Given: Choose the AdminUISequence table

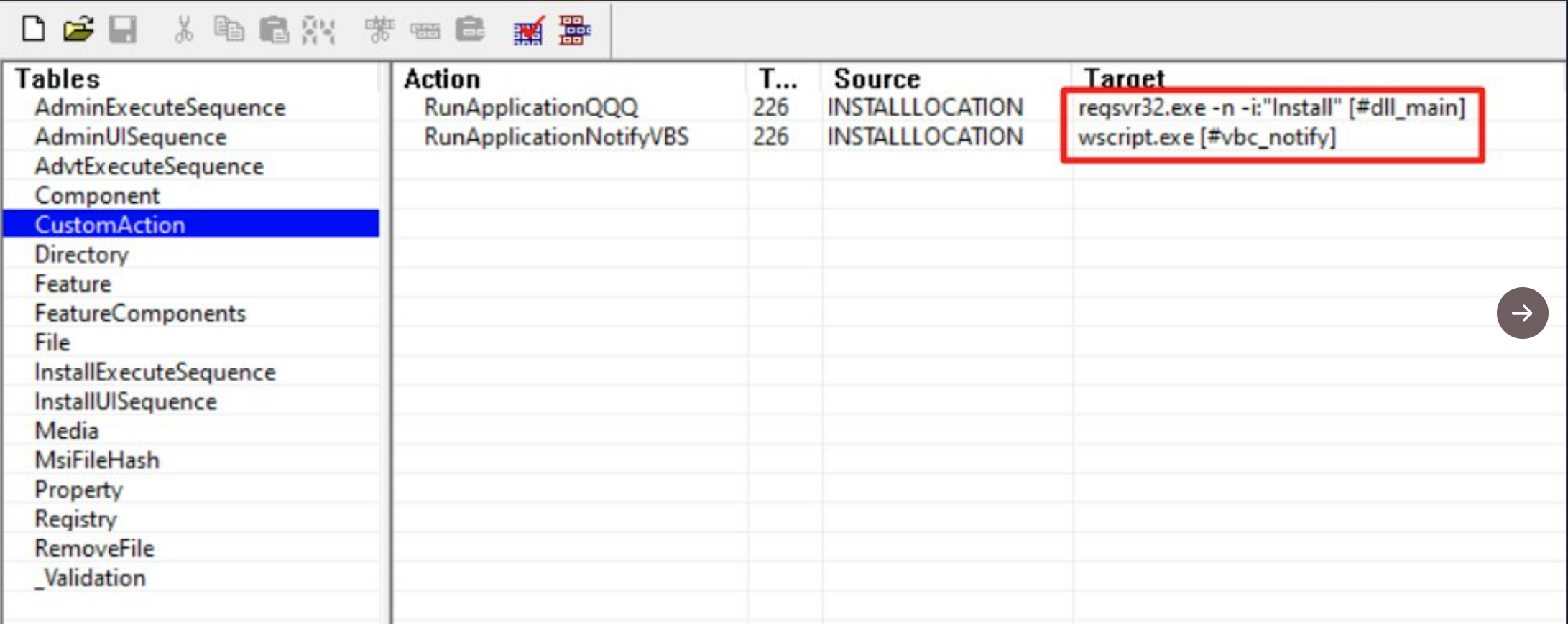Looking at the screenshot, I should click(130, 137).
